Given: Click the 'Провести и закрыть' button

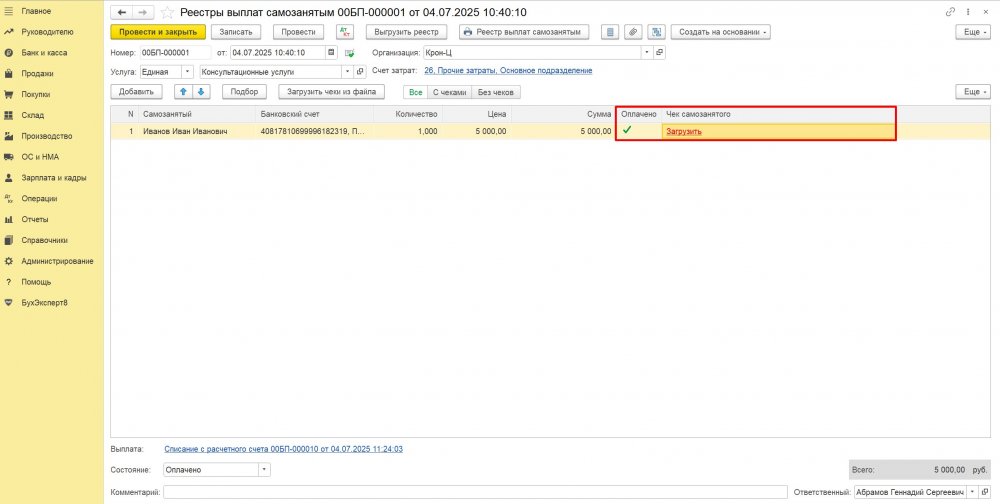Looking at the screenshot, I should click(157, 32).
